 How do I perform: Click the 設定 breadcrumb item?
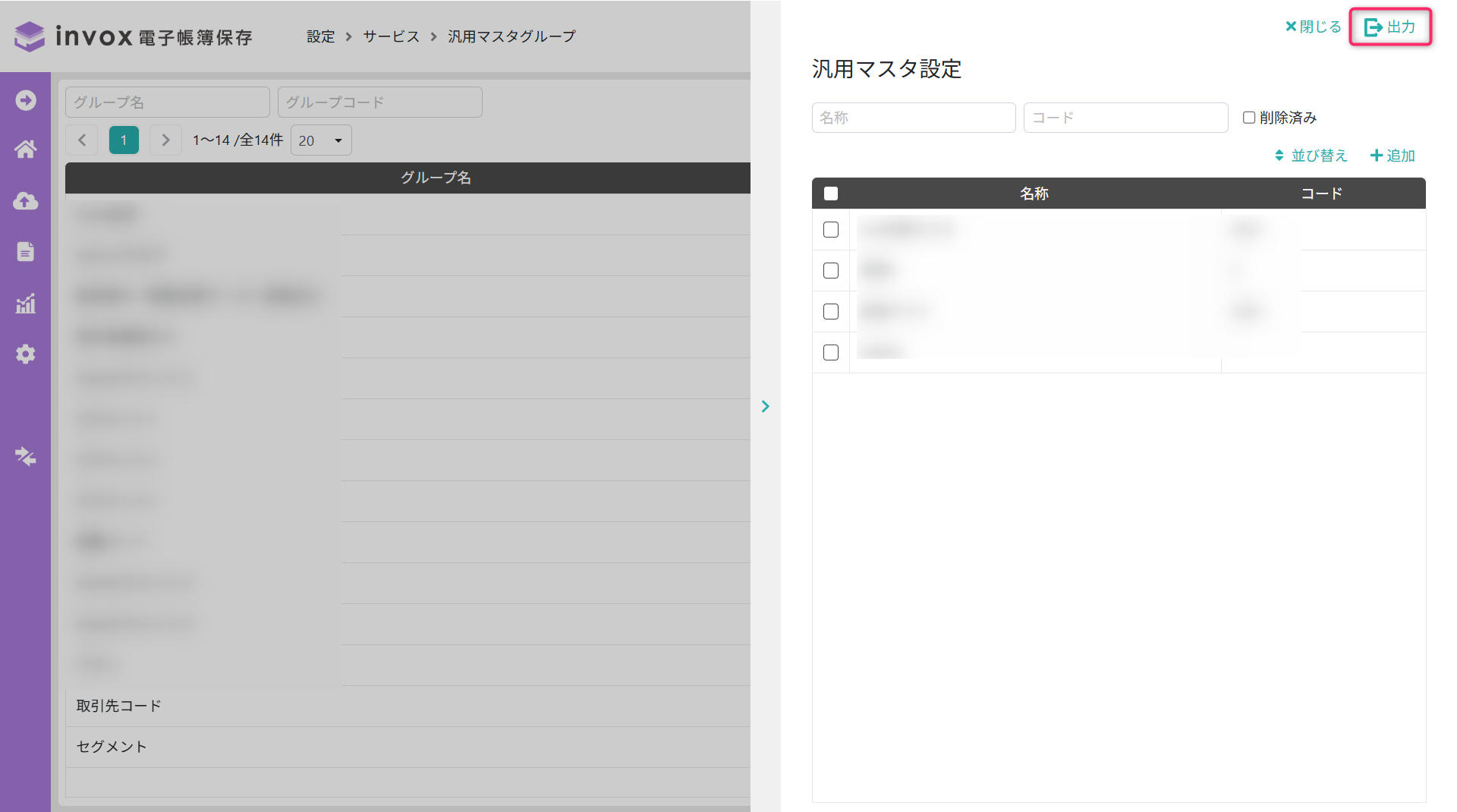tap(320, 36)
